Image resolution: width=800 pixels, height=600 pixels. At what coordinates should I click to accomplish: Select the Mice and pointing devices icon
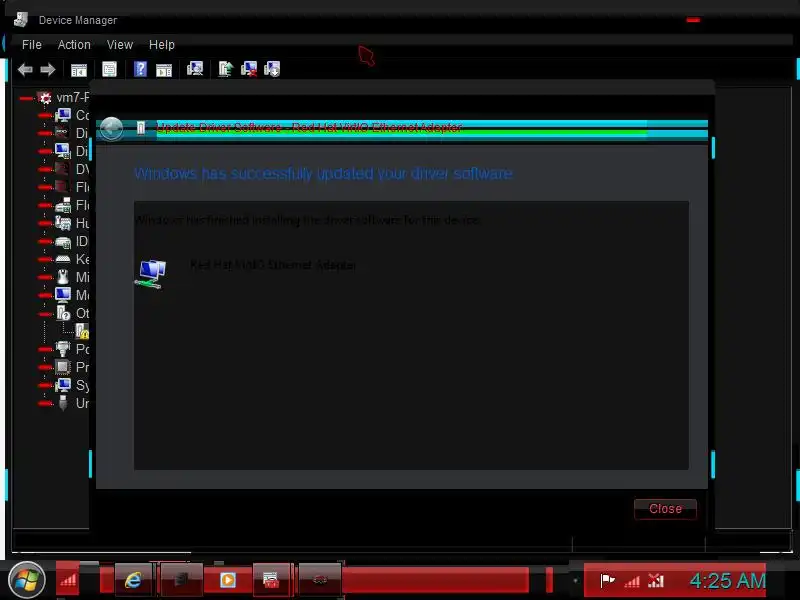pos(63,277)
